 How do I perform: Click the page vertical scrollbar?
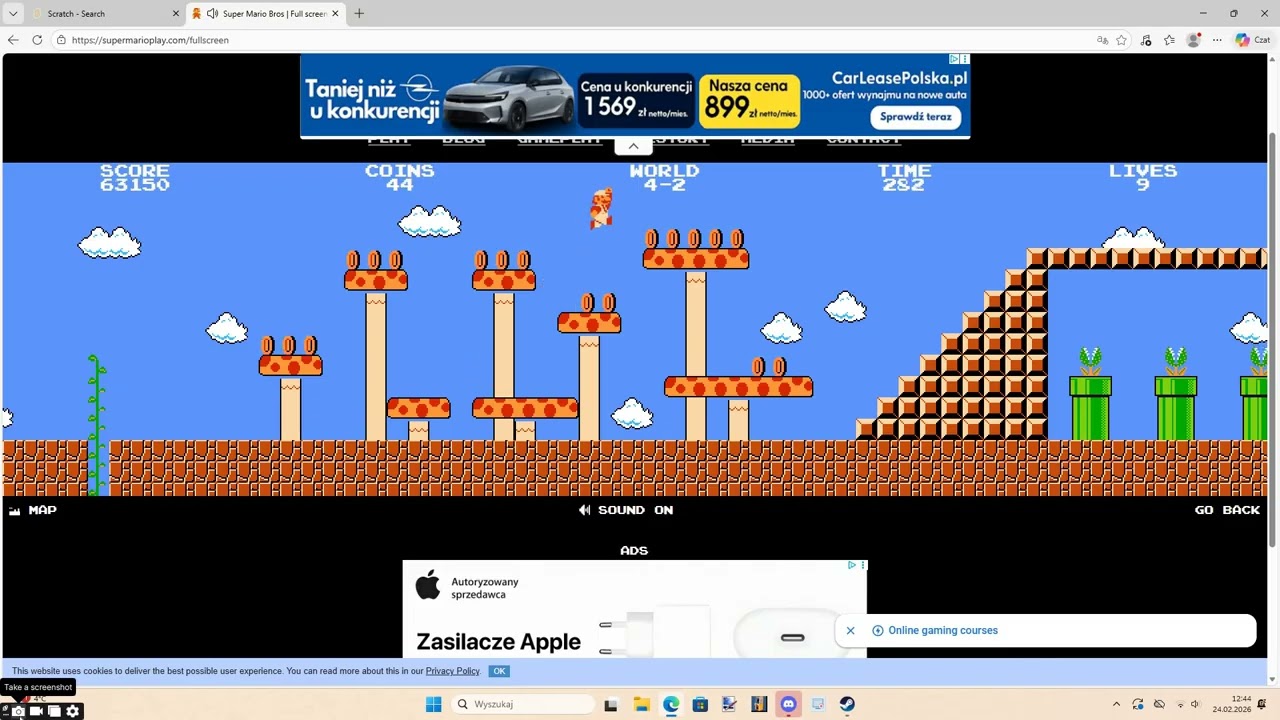click(x=1273, y=340)
